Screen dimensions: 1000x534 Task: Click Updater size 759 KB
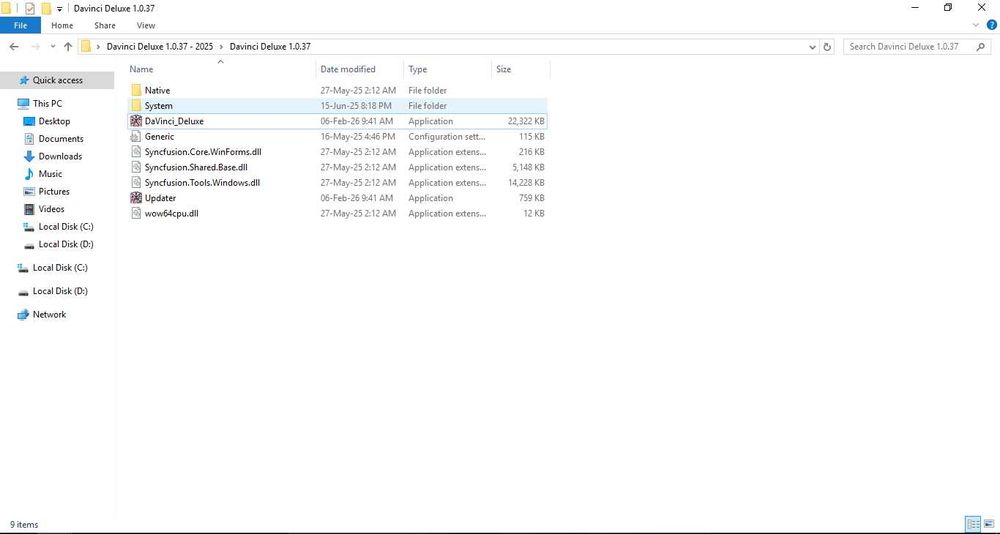(x=531, y=198)
